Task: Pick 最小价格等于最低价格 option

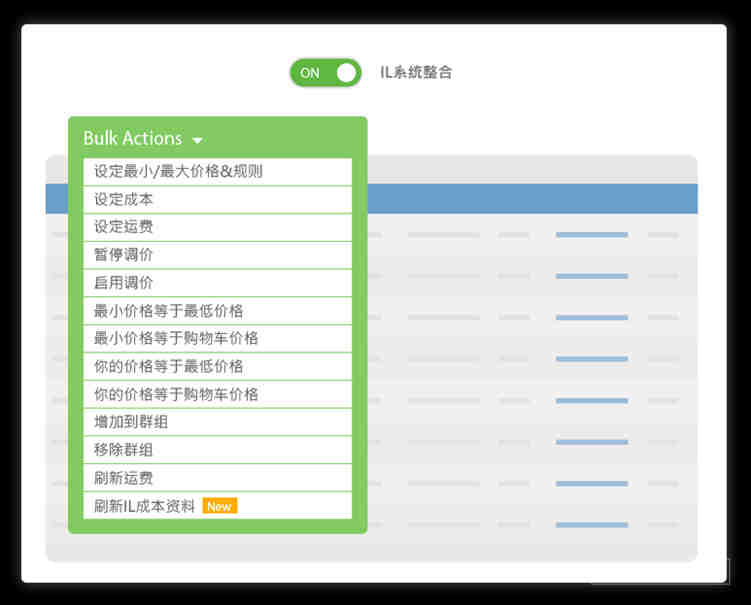Action: coord(217,311)
